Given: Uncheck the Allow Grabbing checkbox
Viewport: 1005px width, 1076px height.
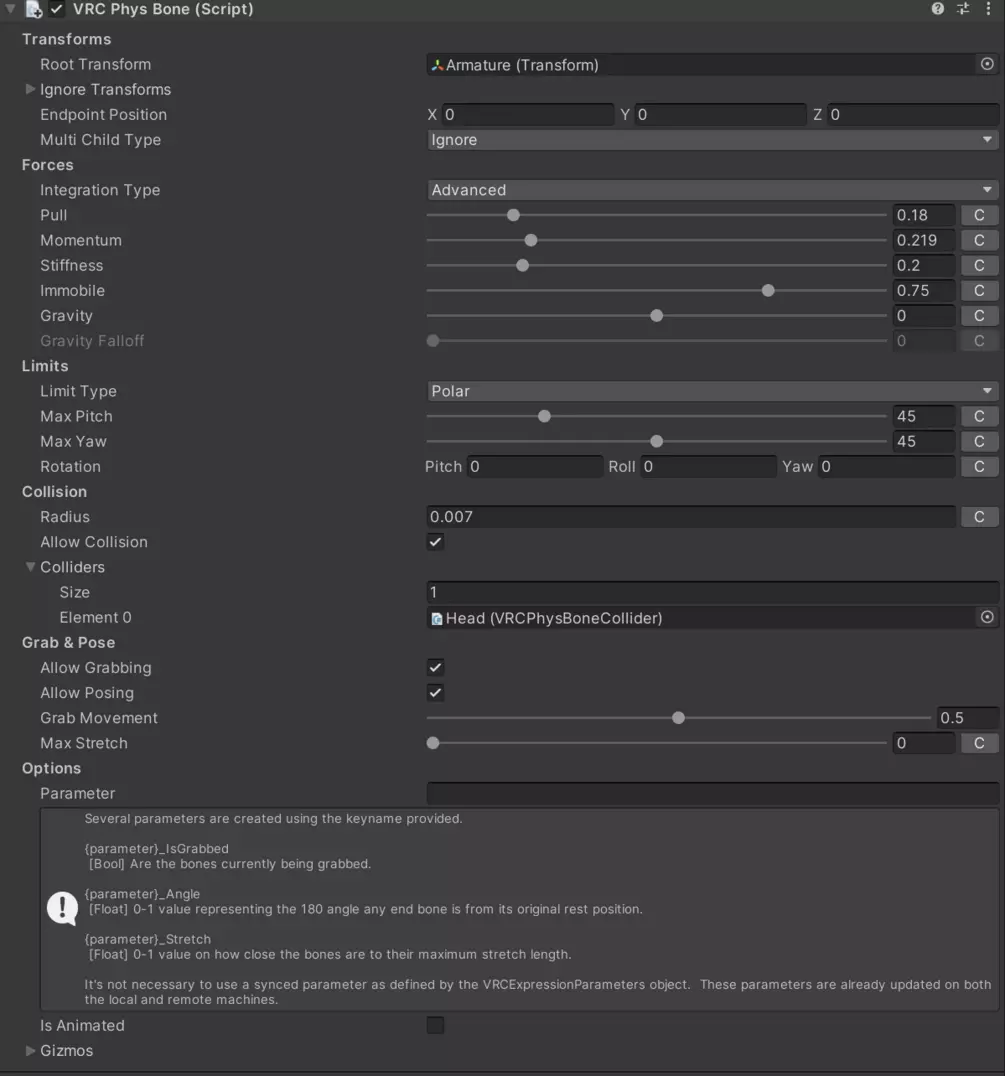Looking at the screenshot, I should coord(435,667).
